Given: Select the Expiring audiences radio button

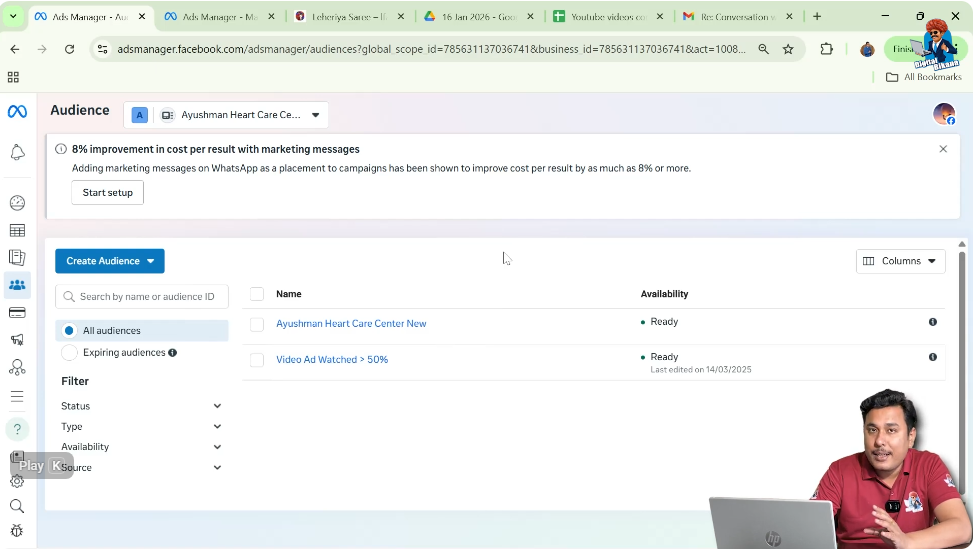Looking at the screenshot, I should [x=69, y=353].
